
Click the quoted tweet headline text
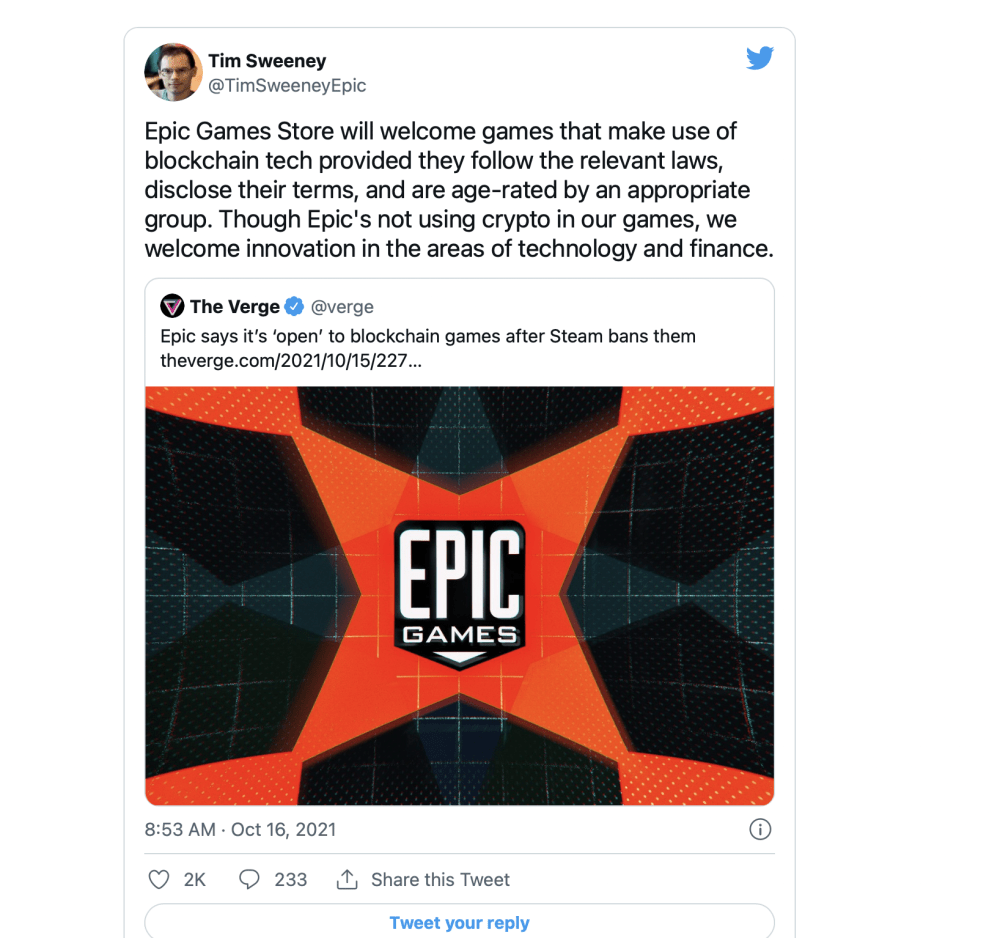[x=428, y=336]
